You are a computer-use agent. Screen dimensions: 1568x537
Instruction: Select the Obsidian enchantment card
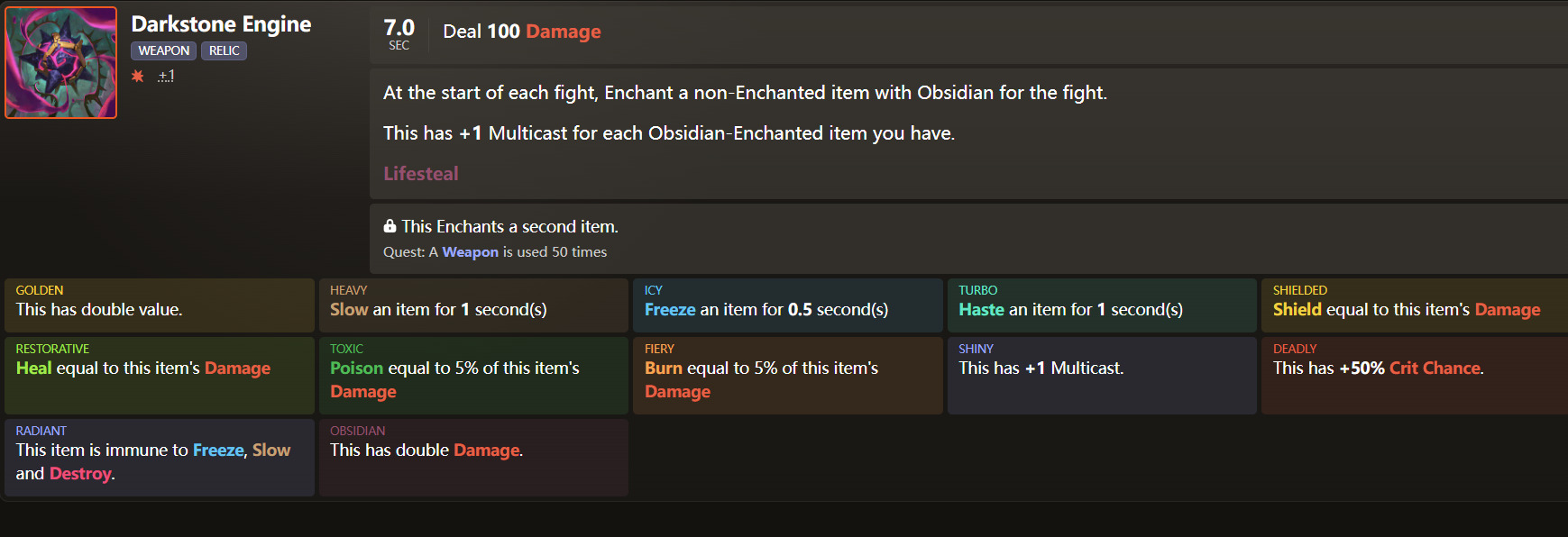pos(473,457)
